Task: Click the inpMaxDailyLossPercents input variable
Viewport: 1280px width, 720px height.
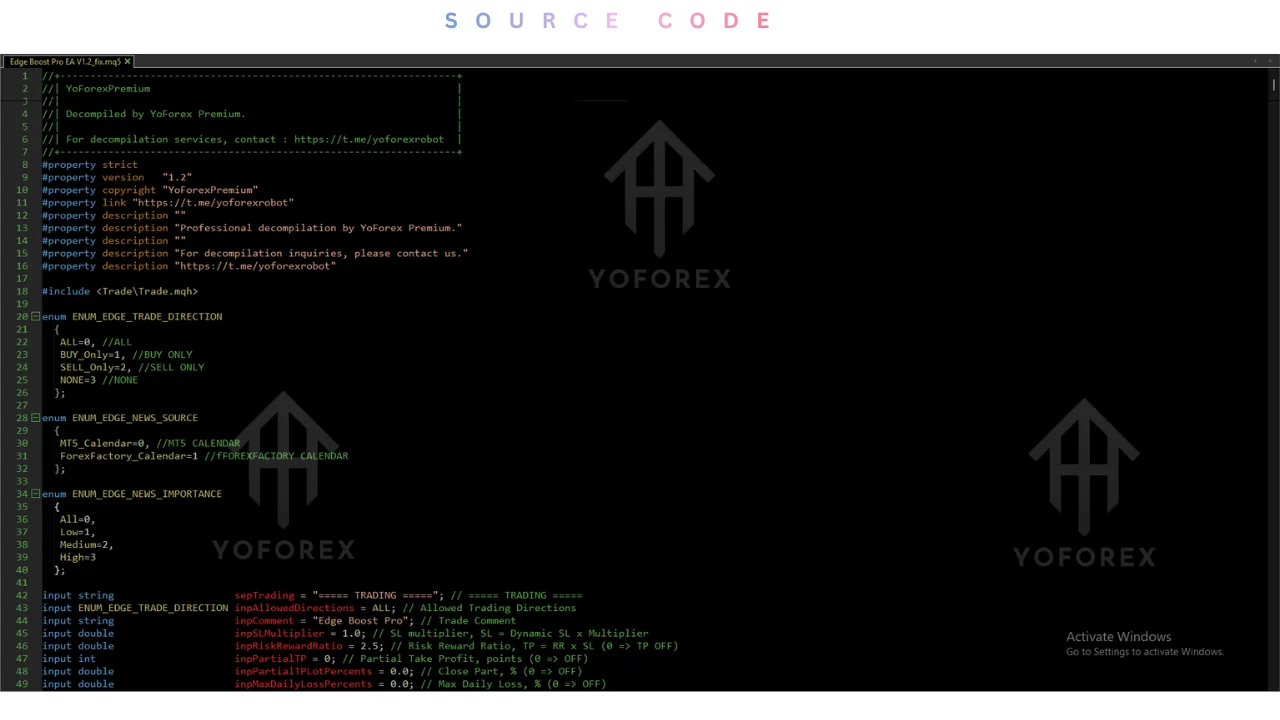Action: point(303,684)
